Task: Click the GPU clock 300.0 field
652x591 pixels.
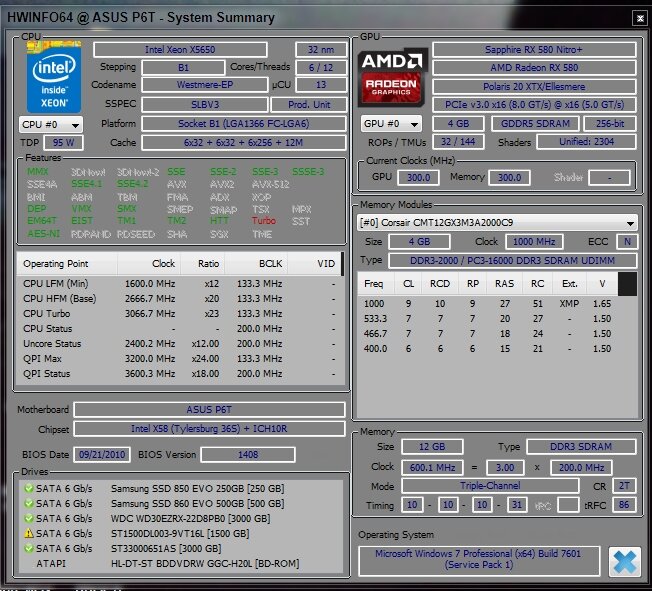Action: pyautogui.click(x=418, y=178)
